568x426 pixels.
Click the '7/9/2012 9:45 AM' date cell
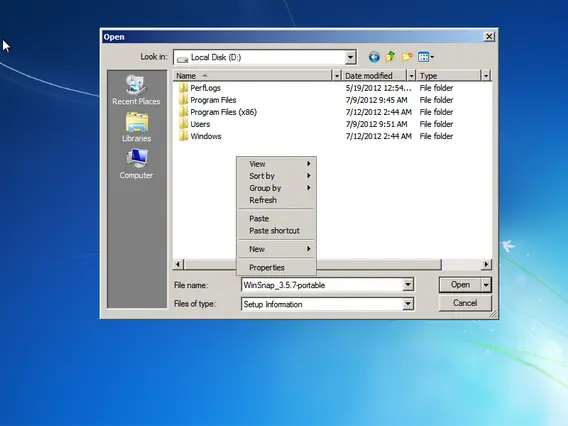pyautogui.click(x=376, y=100)
